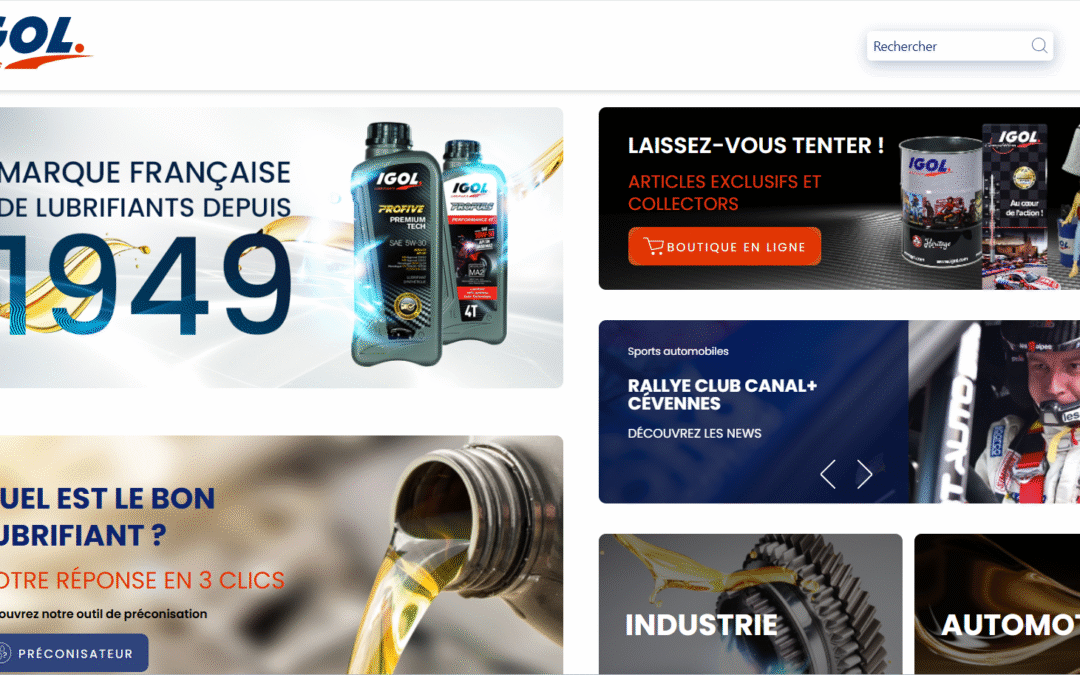Follow the Découvrez les news link
This screenshot has height=675, width=1080.
[694, 433]
